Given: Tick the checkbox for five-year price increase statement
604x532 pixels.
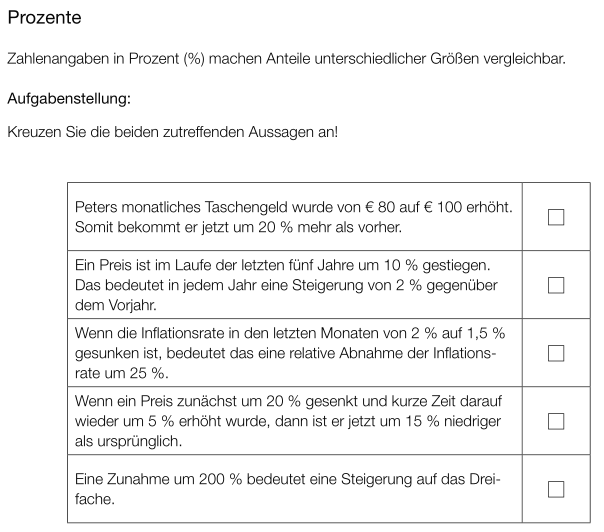Looking at the screenshot, I should [x=556, y=285].
